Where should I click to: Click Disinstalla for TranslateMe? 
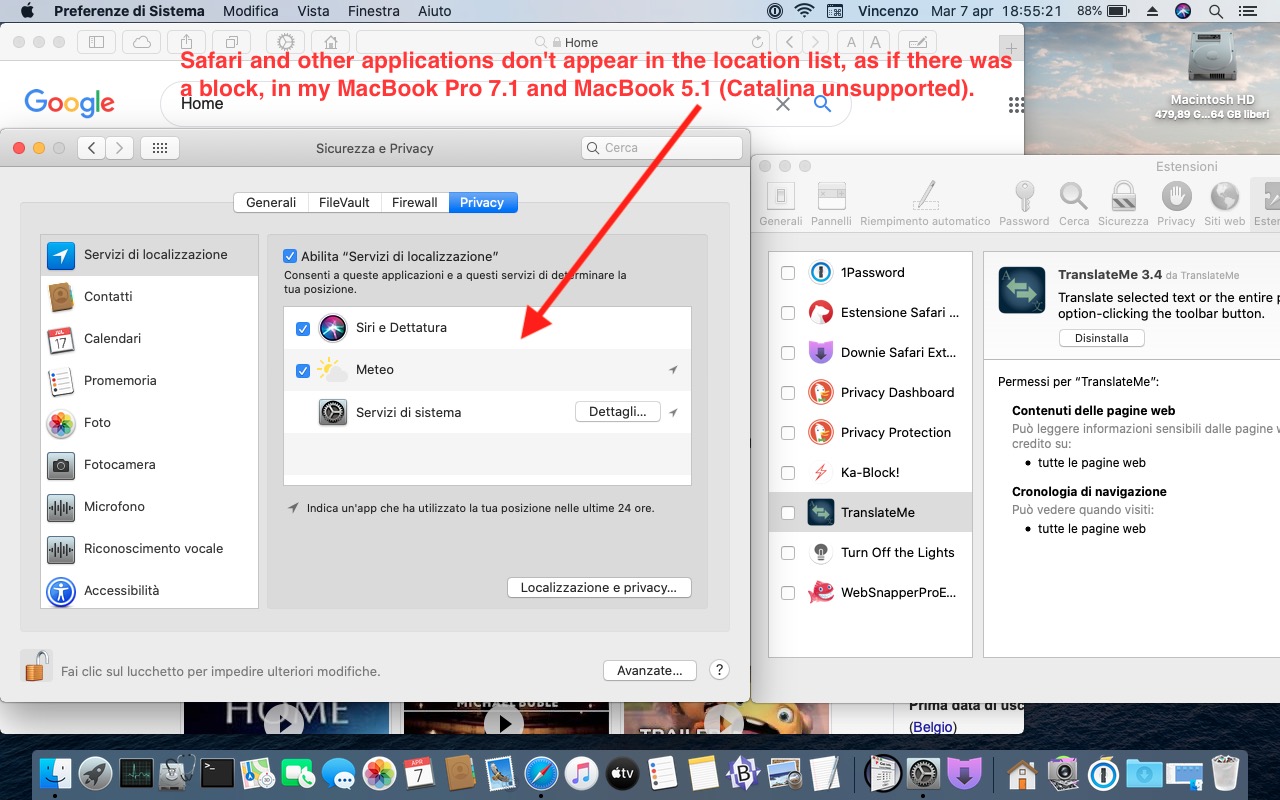tap(1102, 338)
